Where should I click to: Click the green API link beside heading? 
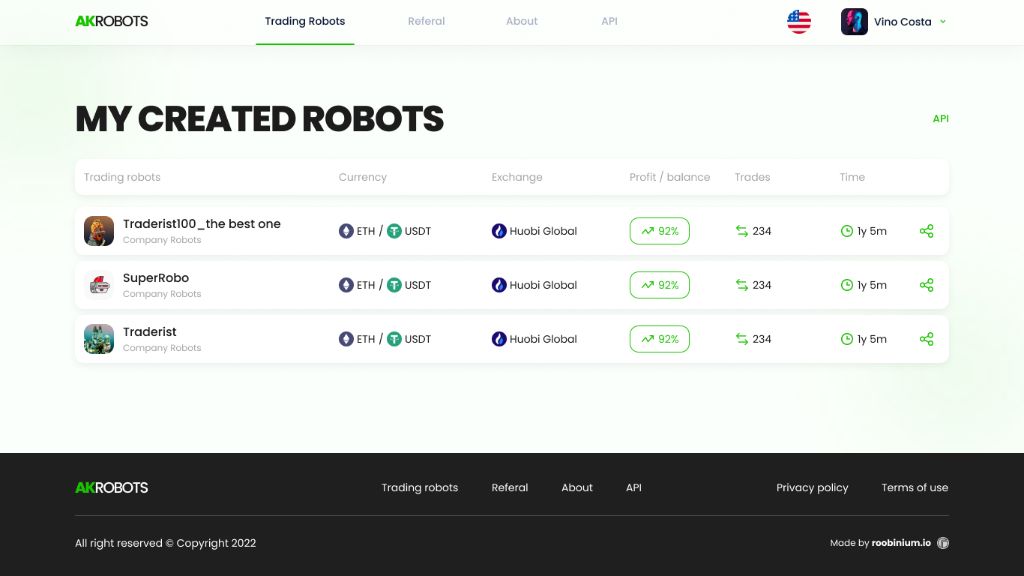pos(940,118)
